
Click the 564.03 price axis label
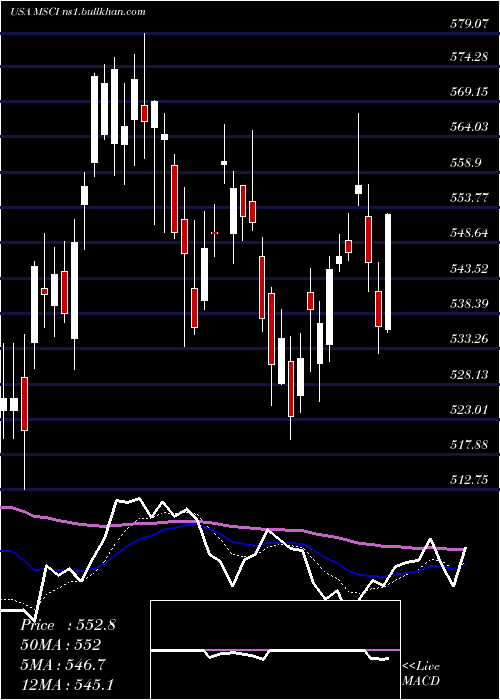(x=469, y=127)
